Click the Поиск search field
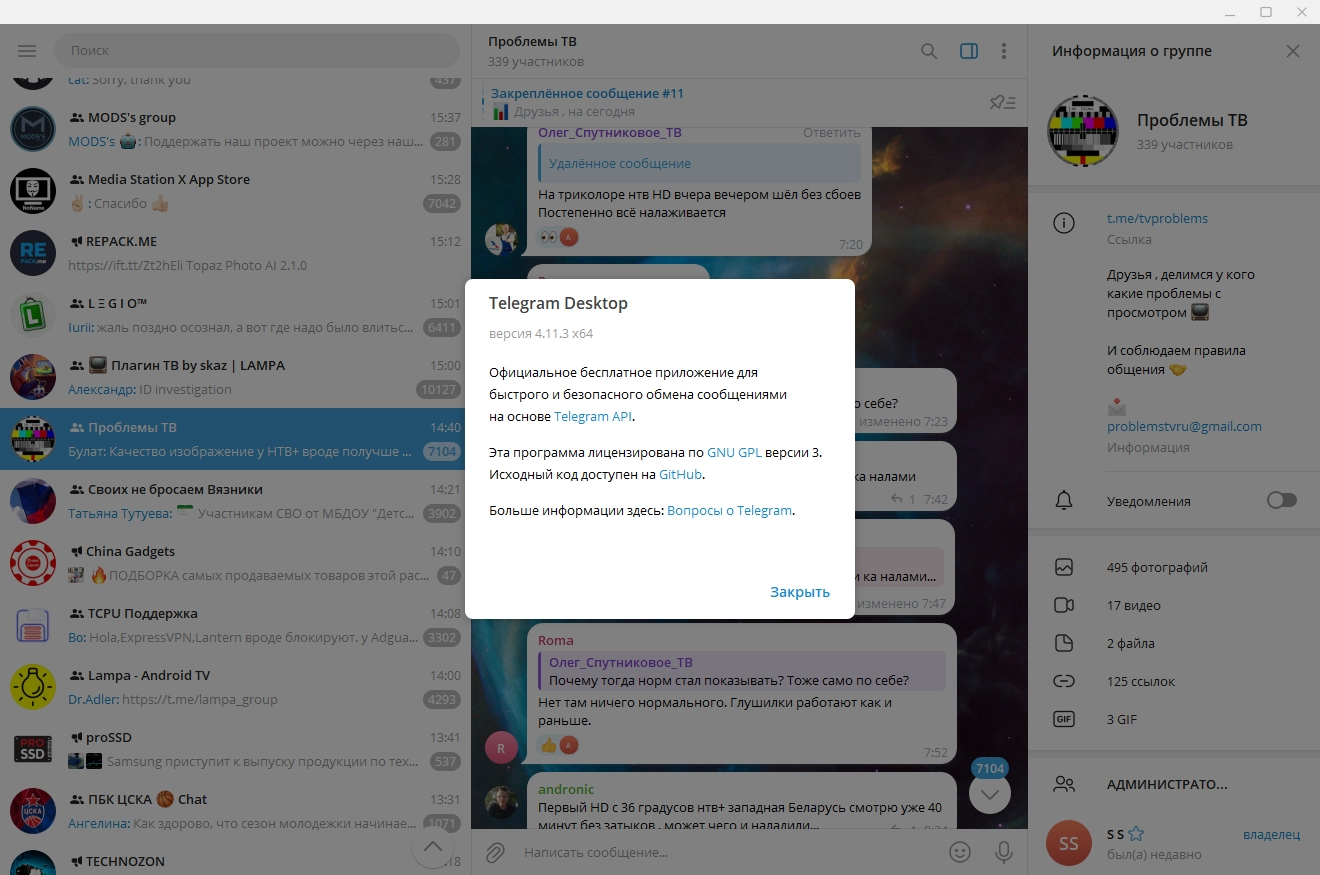This screenshot has height=875, width=1320. point(258,50)
